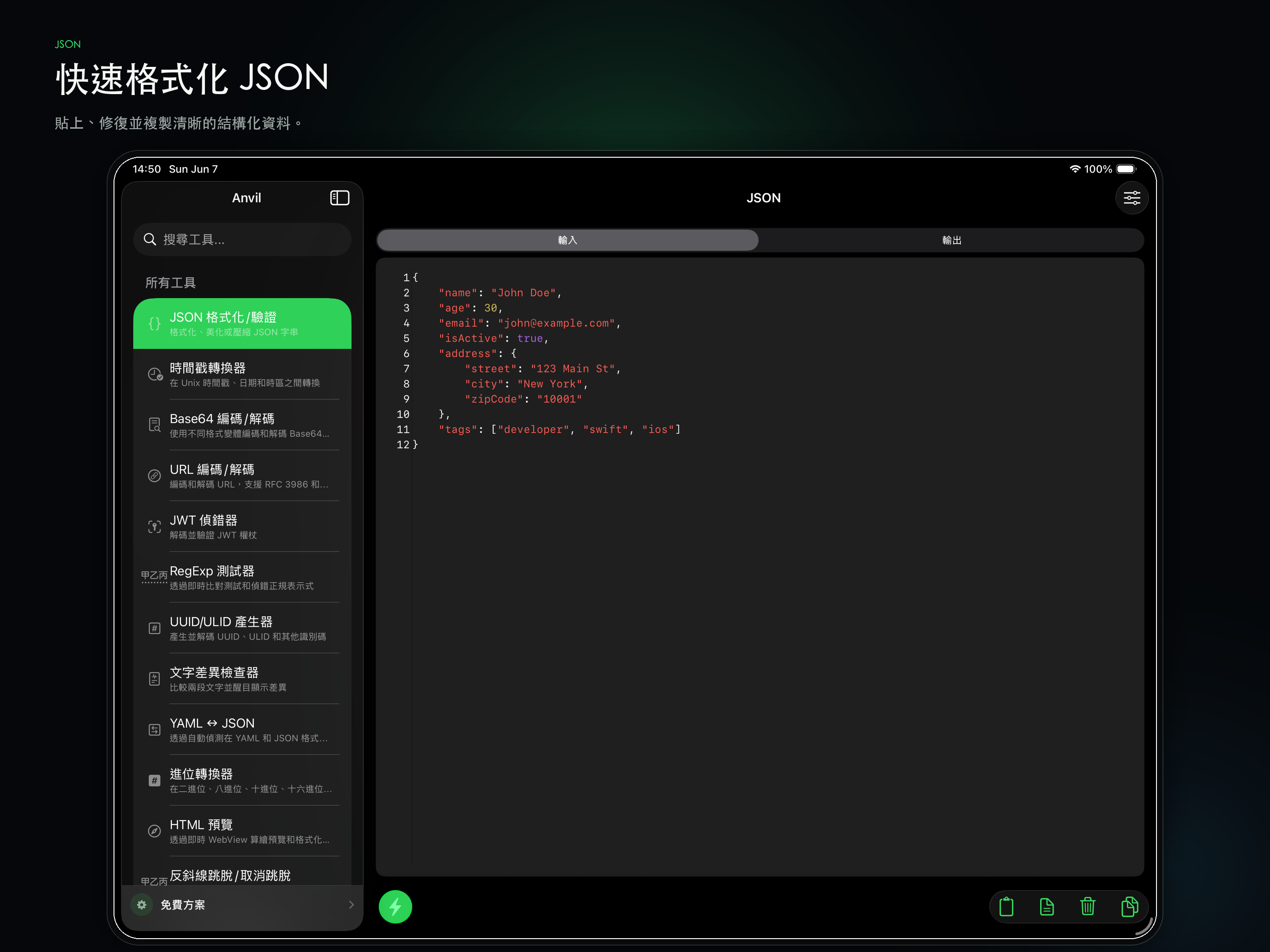This screenshot has height=952, width=1270.
Task: Open the YAML ↔ JSON converter
Action: [242, 729]
